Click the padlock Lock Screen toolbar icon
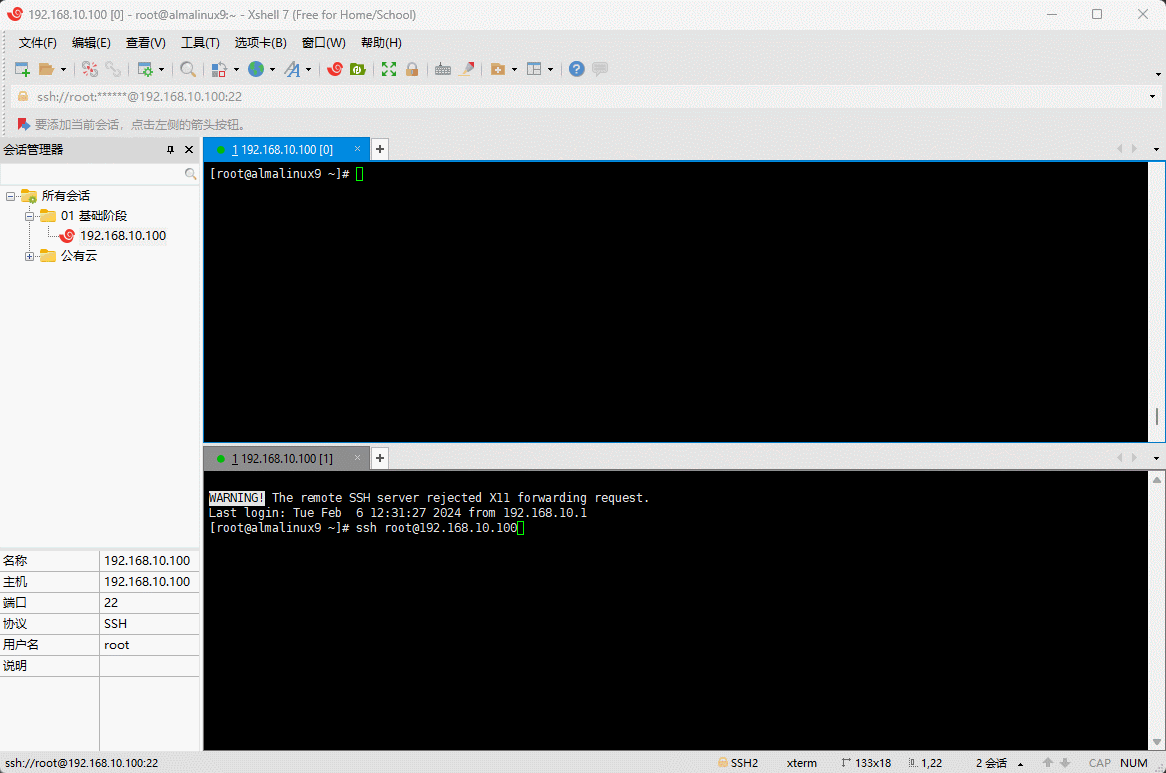 pos(412,69)
